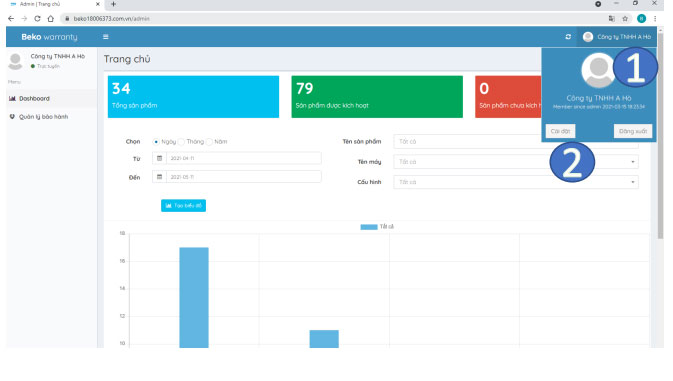Click the Cài đặt button in the profile panel

(561, 131)
